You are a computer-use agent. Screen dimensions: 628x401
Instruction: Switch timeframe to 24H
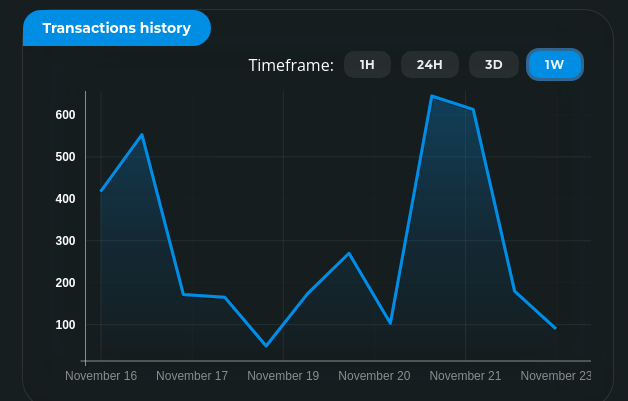430,64
